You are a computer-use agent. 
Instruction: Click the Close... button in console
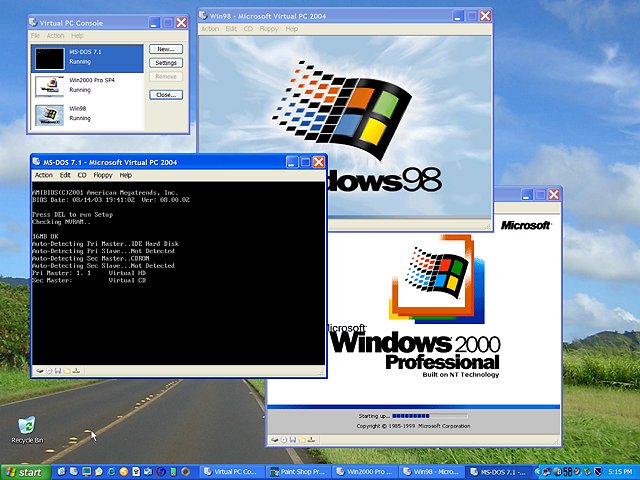coord(165,94)
